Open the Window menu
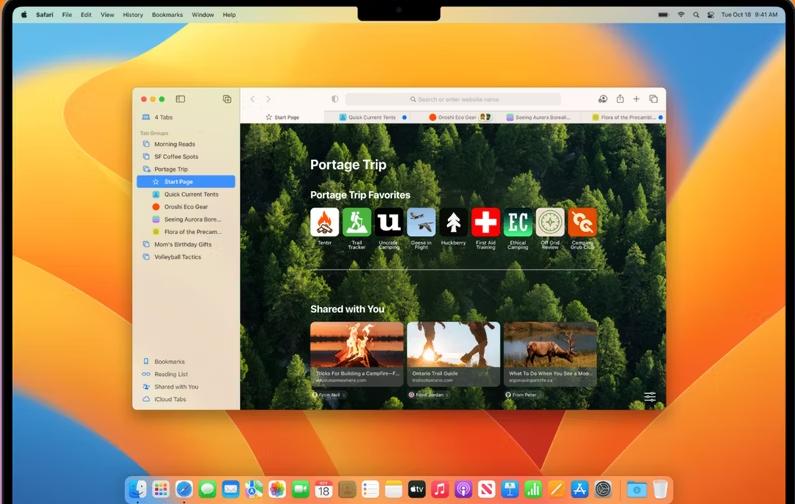Screen dimensions: 795x504 point(203,15)
